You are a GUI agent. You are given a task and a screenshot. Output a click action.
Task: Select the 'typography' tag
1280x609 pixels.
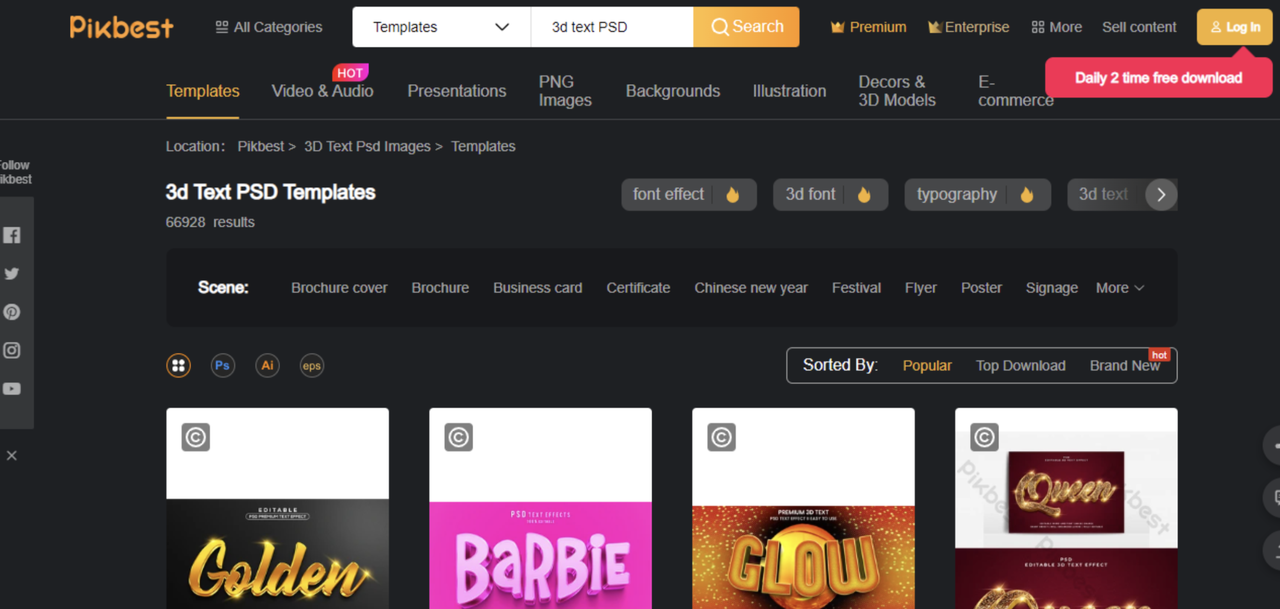click(x=977, y=195)
